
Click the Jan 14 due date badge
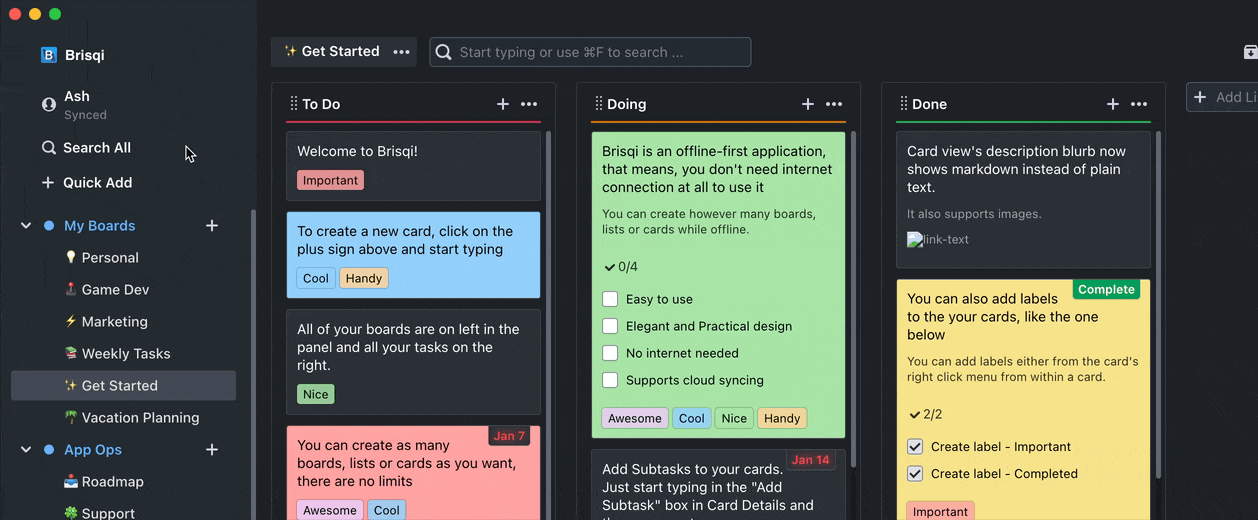(810, 460)
